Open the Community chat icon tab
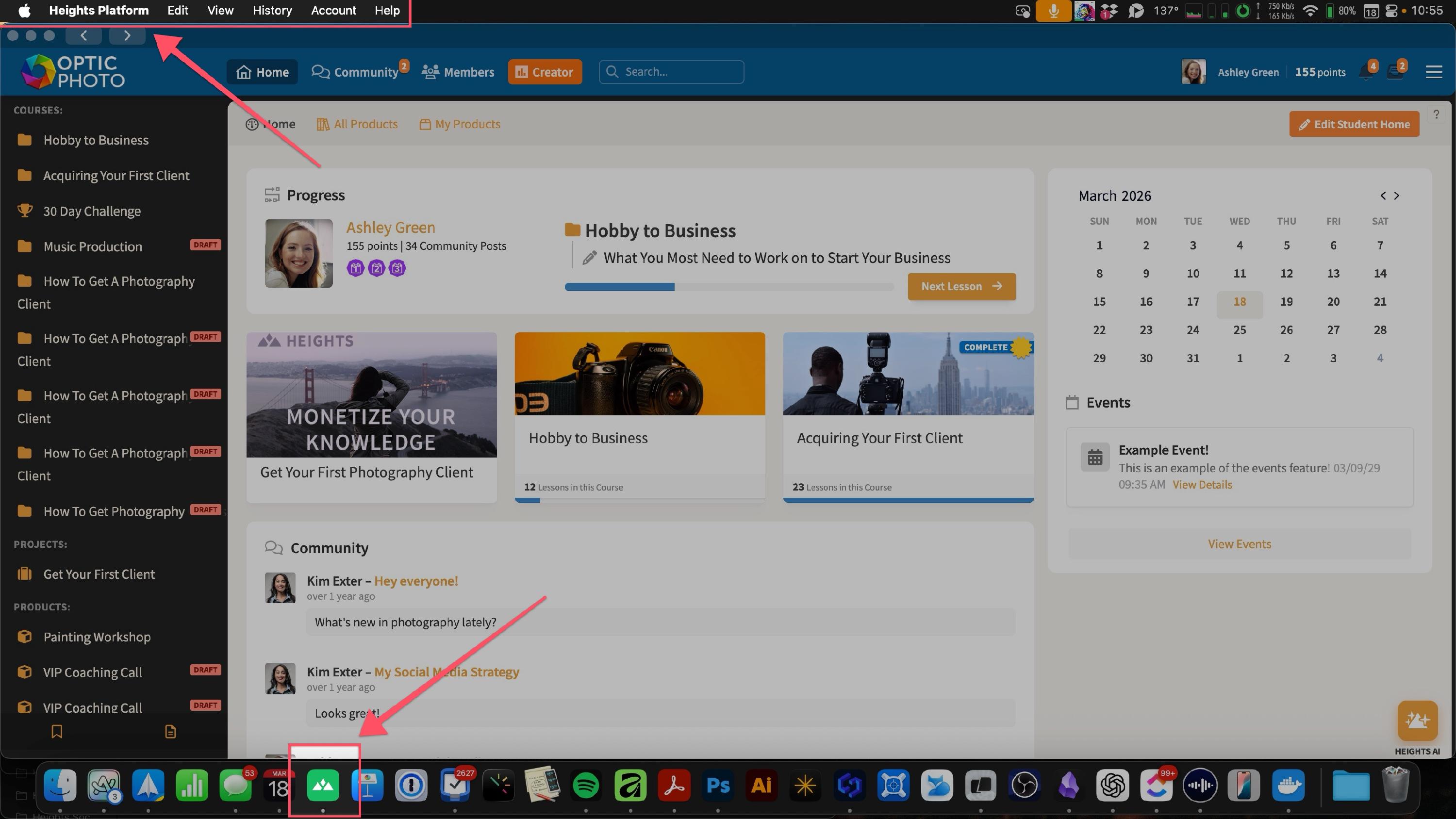Screen dimensions: 1456x819 coord(356,72)
